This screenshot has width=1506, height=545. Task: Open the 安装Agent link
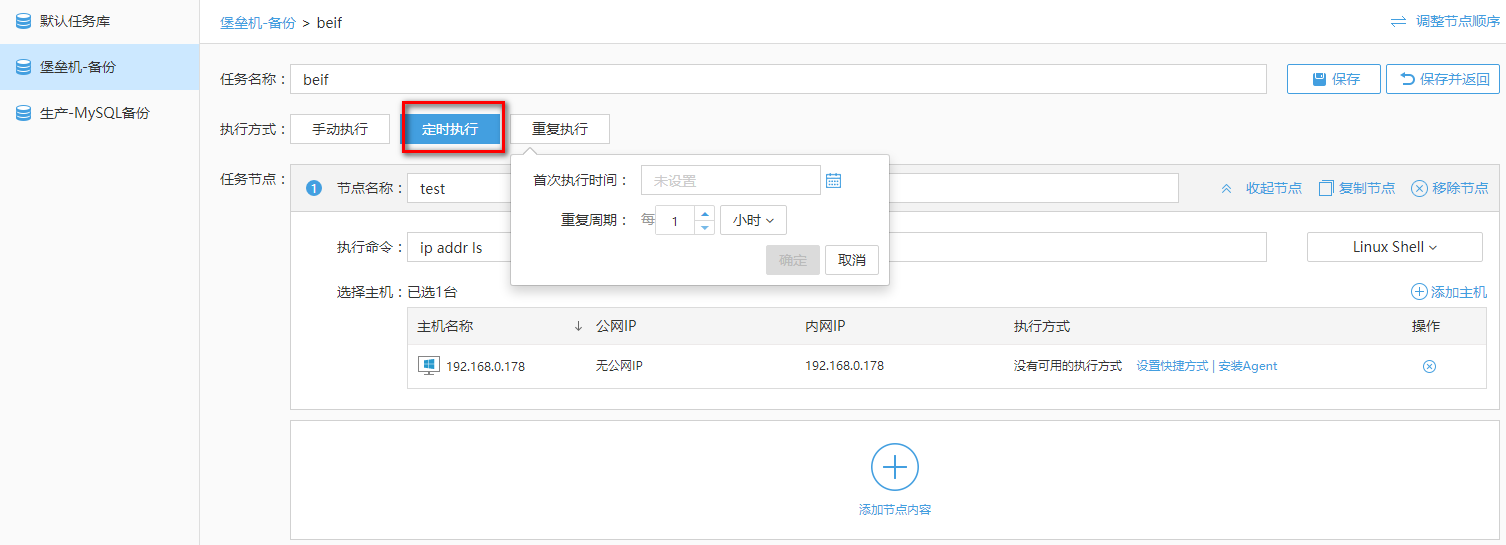point(1248,366)
